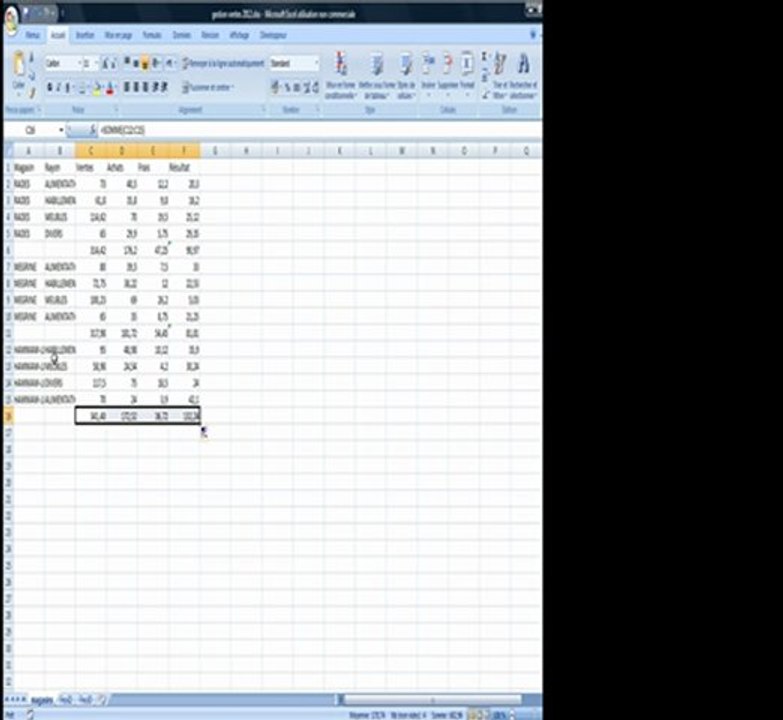This screenshot has height=720, width=783.
Task: Toggle Underline formatting
Action: pos(67,88)
